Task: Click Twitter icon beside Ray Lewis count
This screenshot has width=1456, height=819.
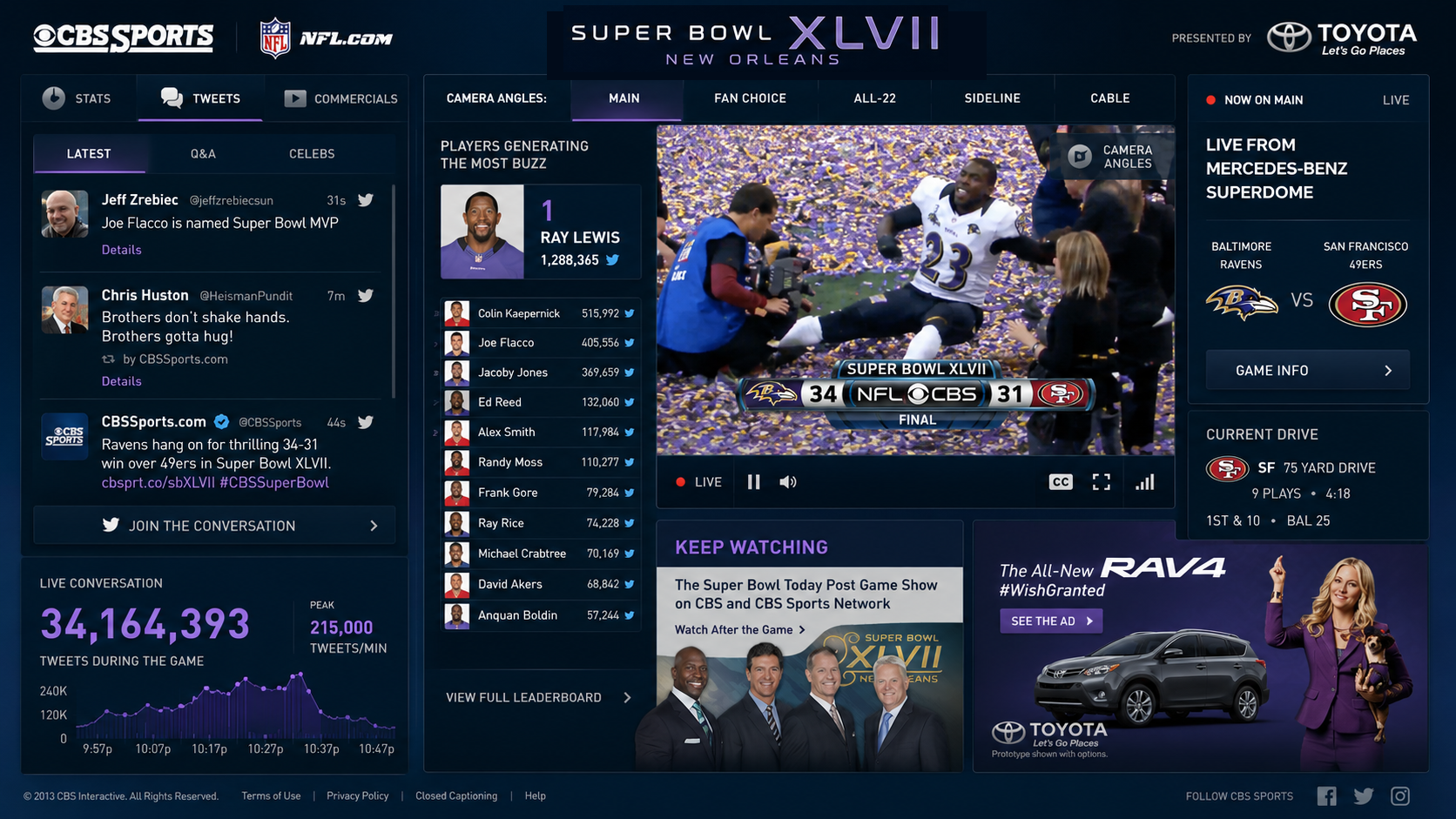Action: (x=613, y=260)
